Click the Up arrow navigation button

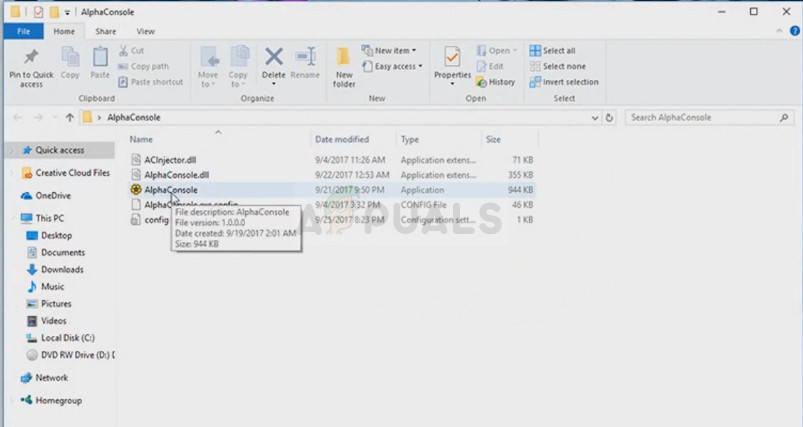click(69, 117)
